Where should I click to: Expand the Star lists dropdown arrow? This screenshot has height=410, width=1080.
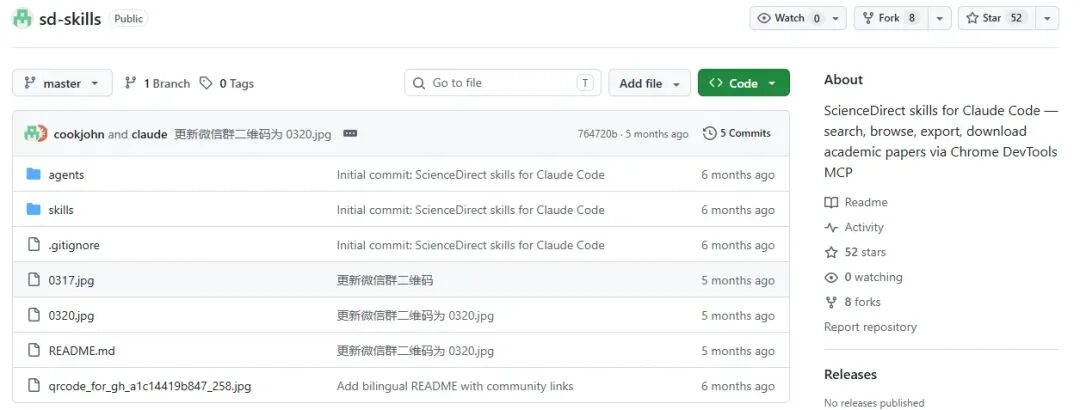(1047, 19)
